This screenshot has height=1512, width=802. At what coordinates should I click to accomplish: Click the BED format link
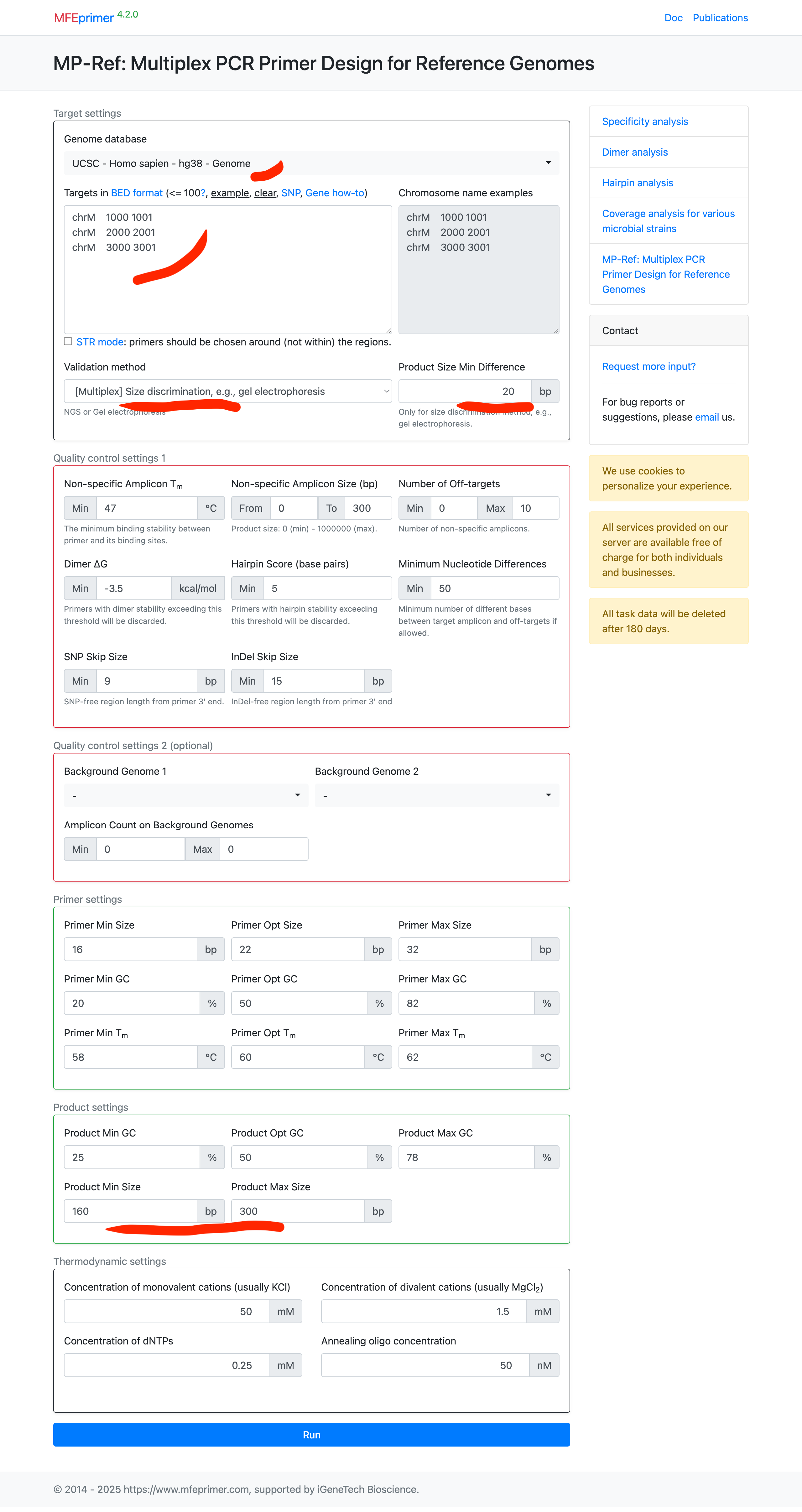click(136, 193)
